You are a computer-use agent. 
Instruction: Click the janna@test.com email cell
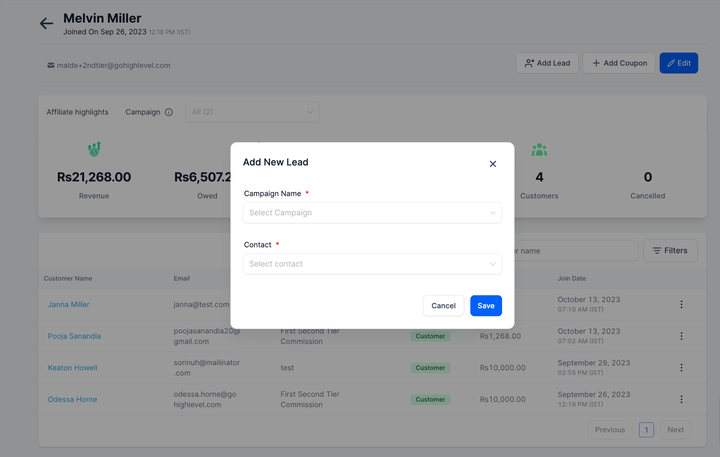click(x=201, y=305)
